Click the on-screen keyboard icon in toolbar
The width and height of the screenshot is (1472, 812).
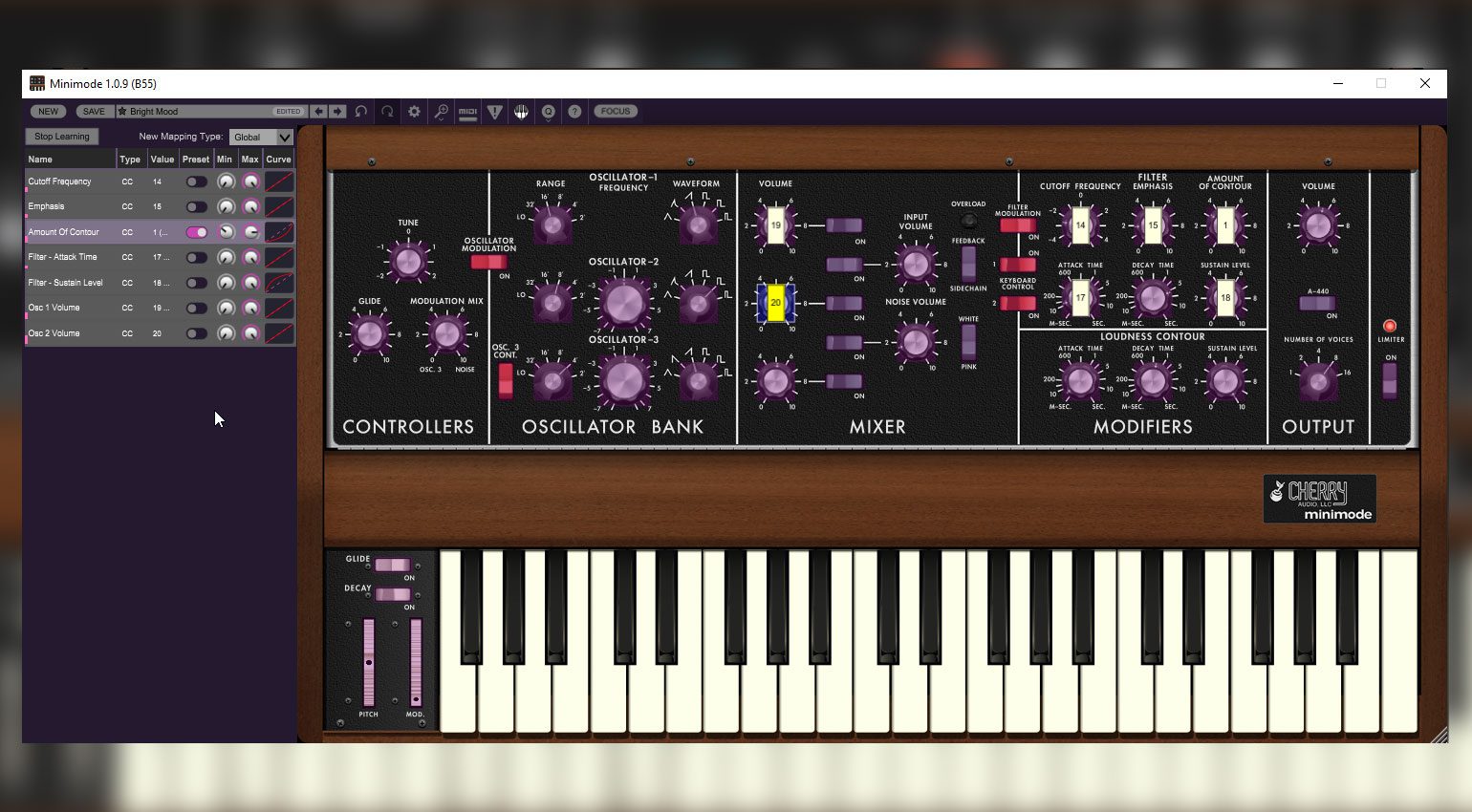pos(521,112)
